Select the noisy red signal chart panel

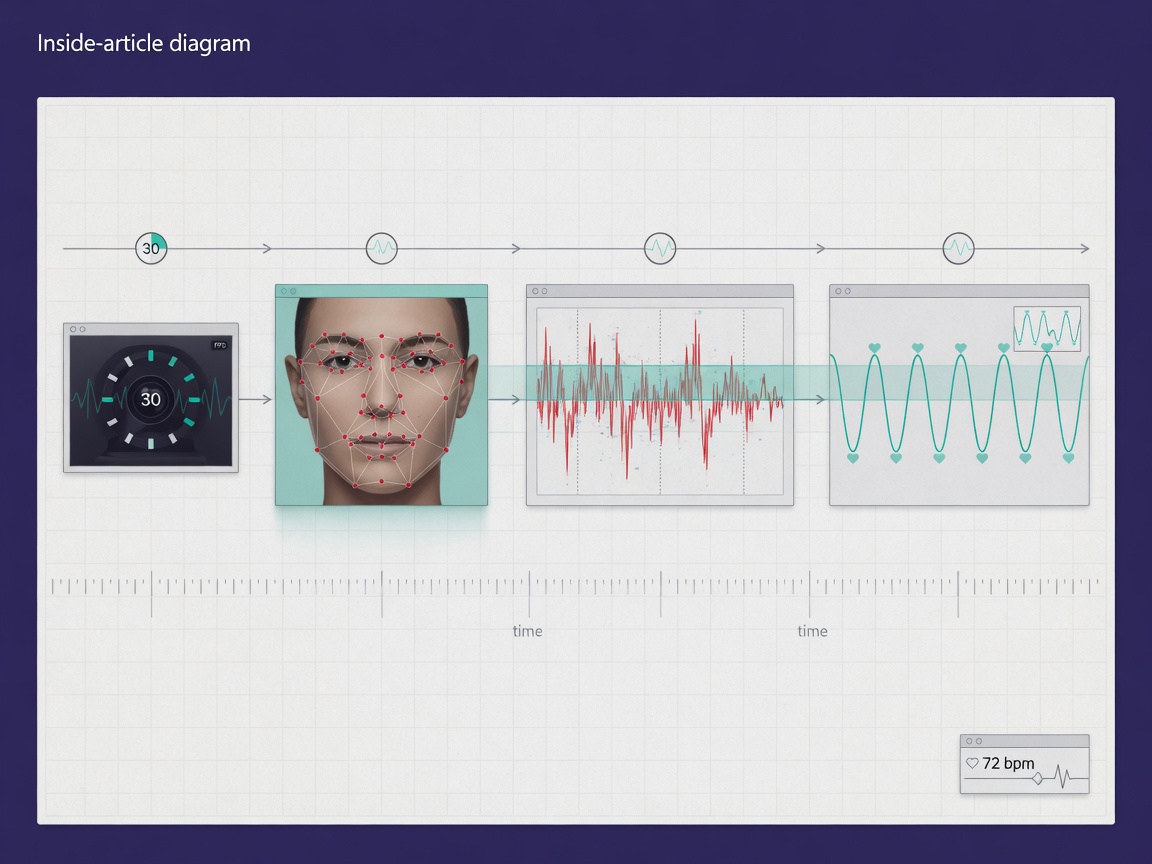click(660, 395)
